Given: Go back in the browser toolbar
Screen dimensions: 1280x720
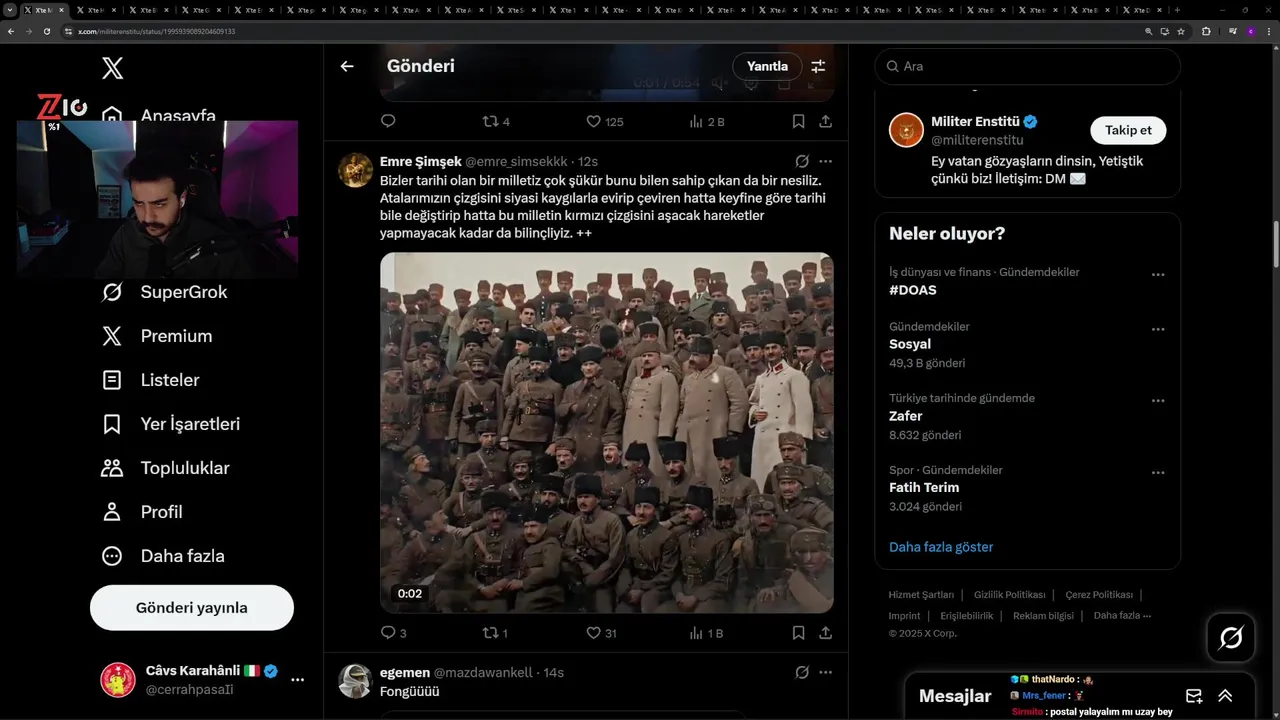Looking at the screenshot, I should point(10,31).
